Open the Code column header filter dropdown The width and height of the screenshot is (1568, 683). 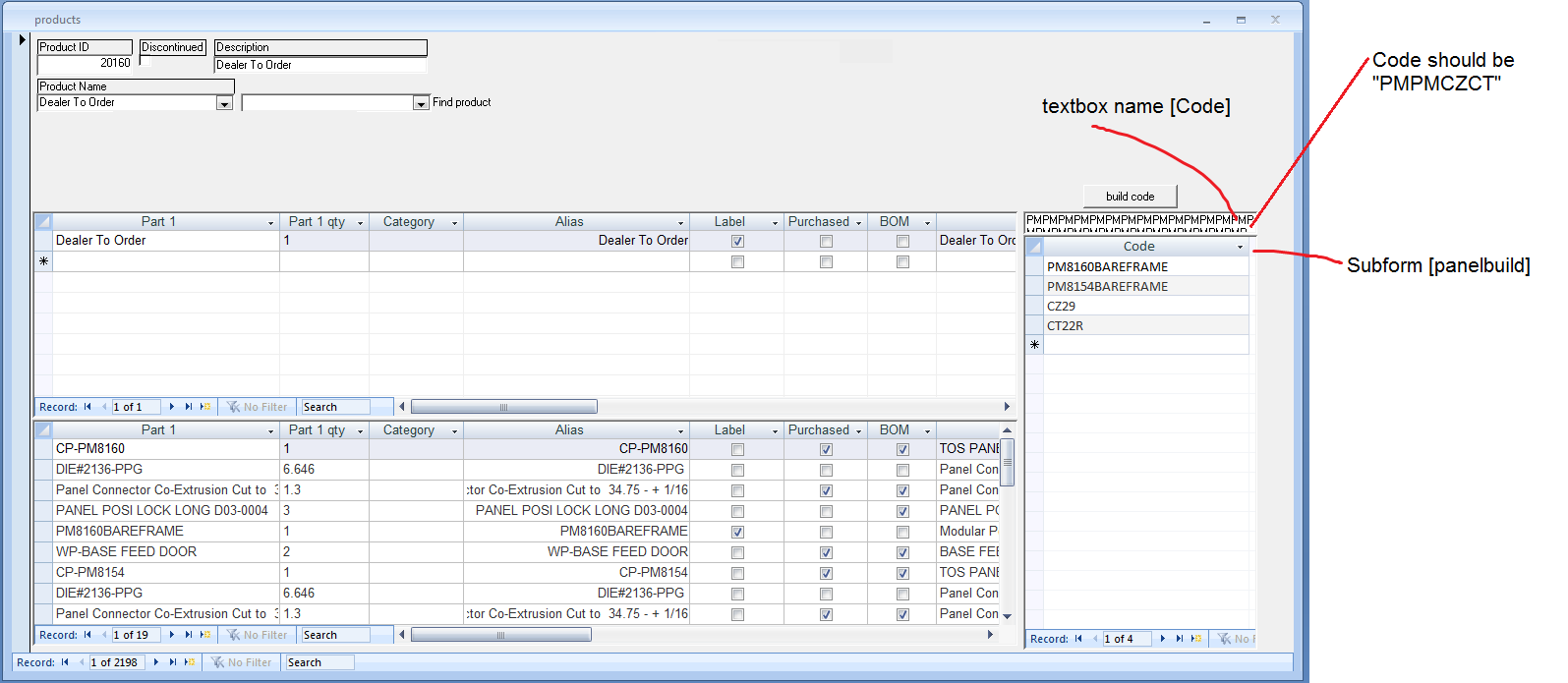pyautogui.click(x=1240, y=247)
